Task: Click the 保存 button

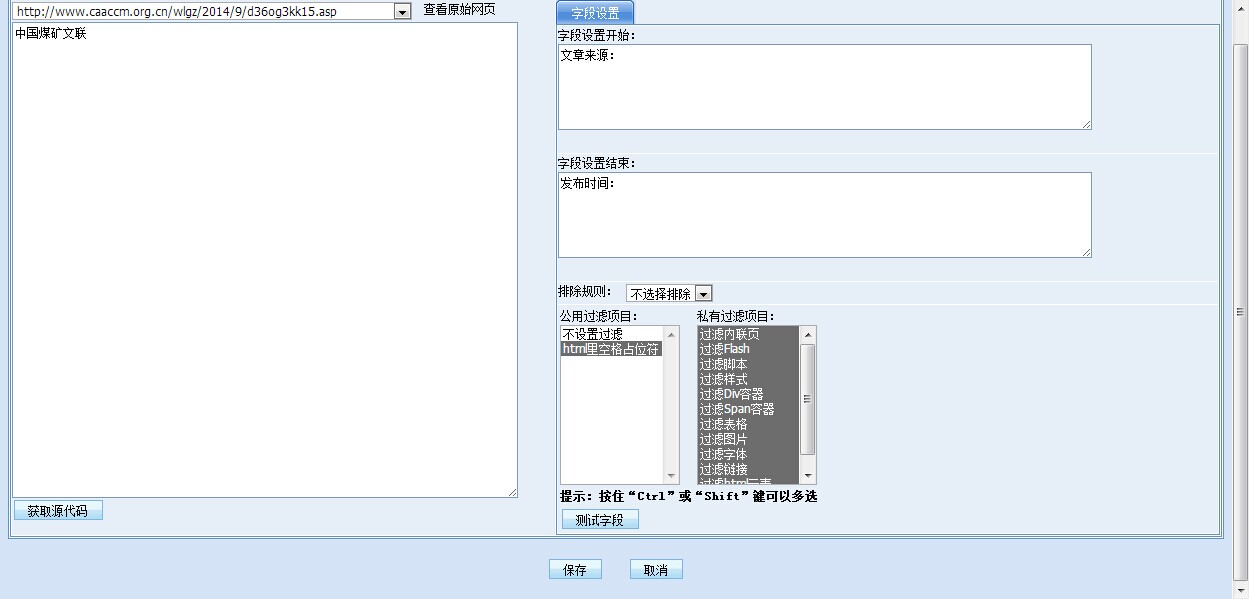Action: 575,570
